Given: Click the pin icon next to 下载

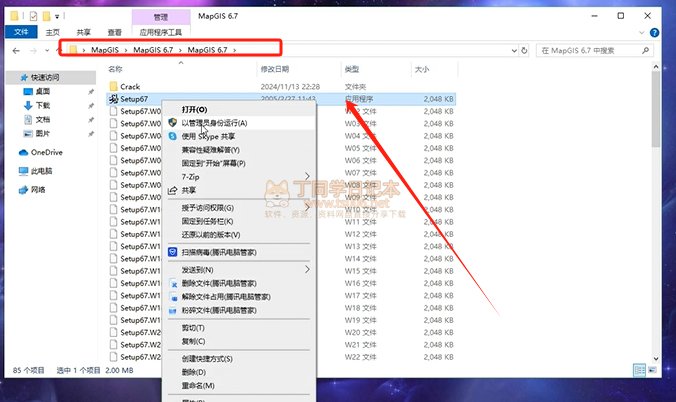Looking at the screenshot, I should tap(91, 106).
